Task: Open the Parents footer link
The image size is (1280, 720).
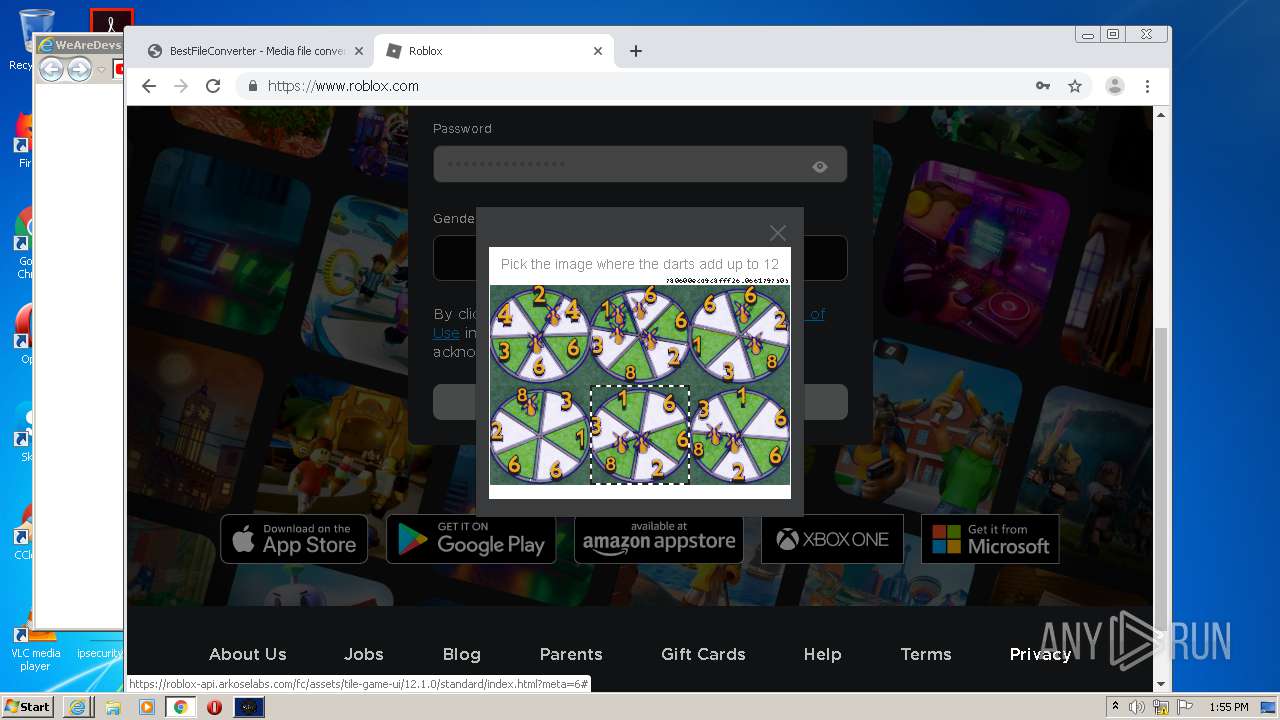Action: point(571,654)
